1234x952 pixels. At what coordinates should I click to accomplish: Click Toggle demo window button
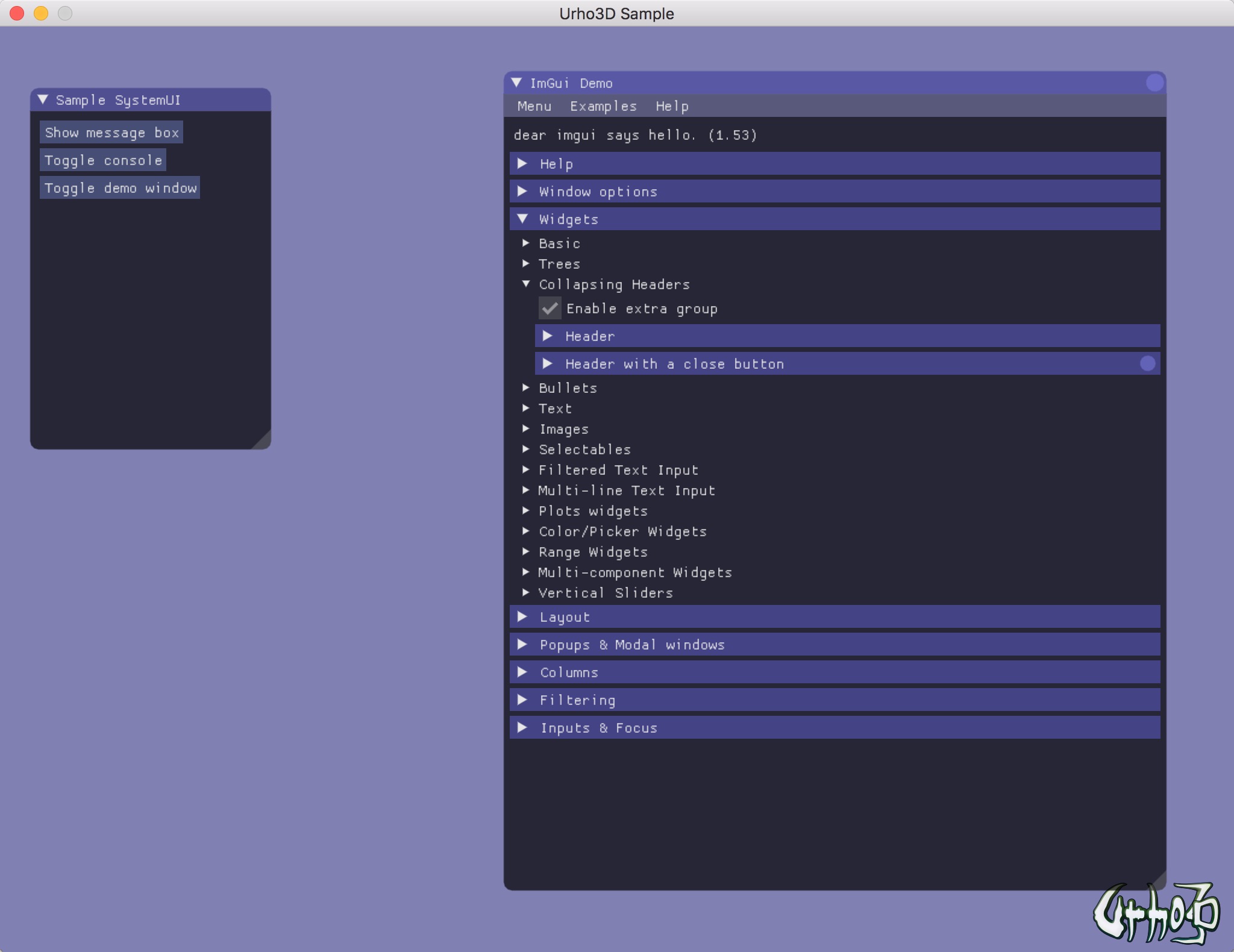tap(120, 188)
